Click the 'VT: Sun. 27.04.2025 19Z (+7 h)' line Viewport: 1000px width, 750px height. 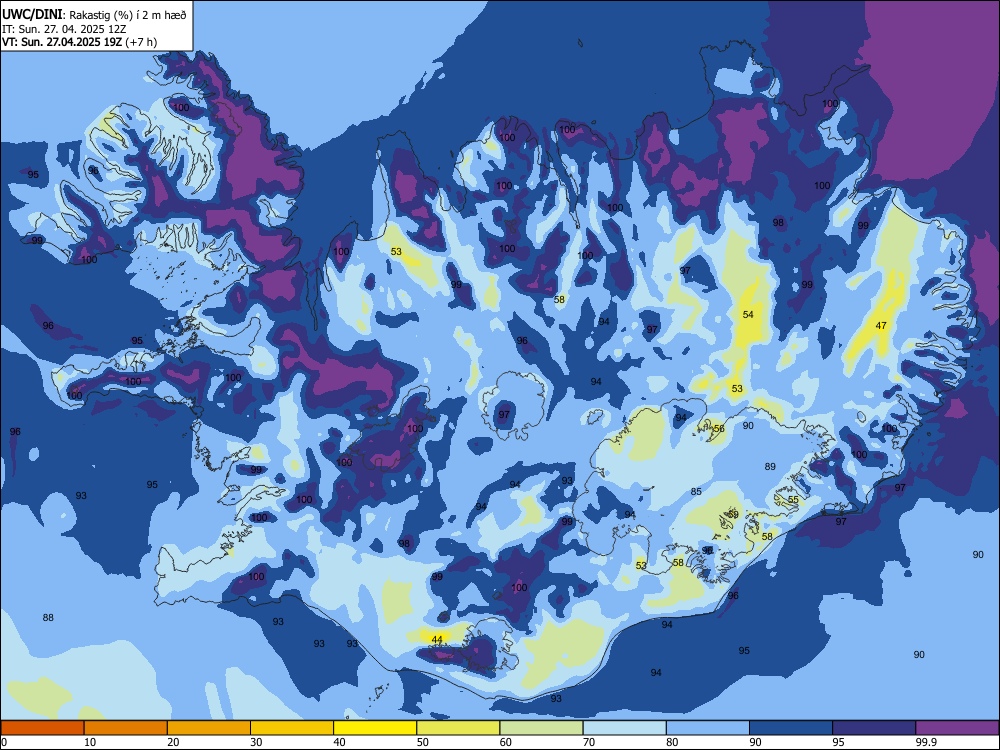[x=79, y=42]
